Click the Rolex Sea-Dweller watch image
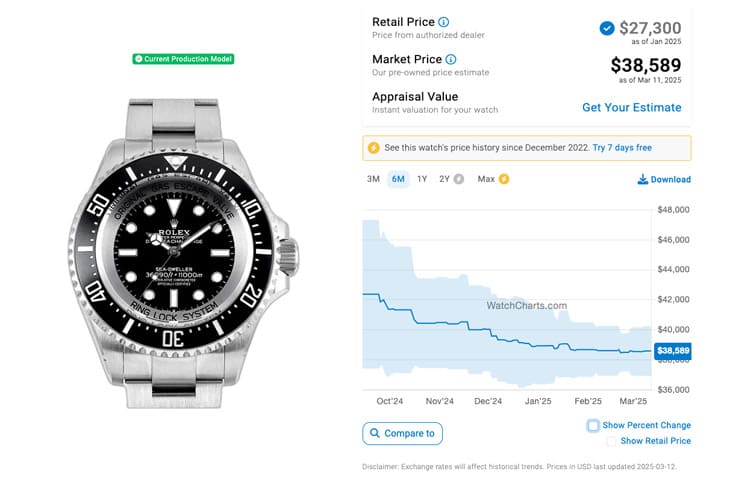This screenshot has width=730, height=483. 183,253
